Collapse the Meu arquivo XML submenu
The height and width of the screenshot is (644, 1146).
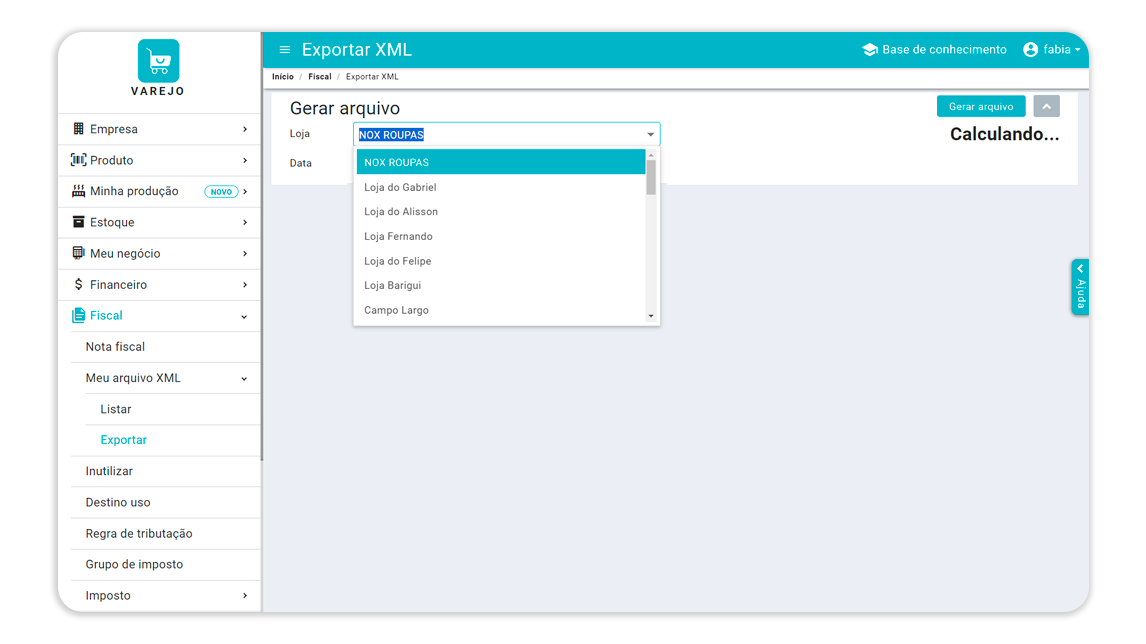(244, 379)
